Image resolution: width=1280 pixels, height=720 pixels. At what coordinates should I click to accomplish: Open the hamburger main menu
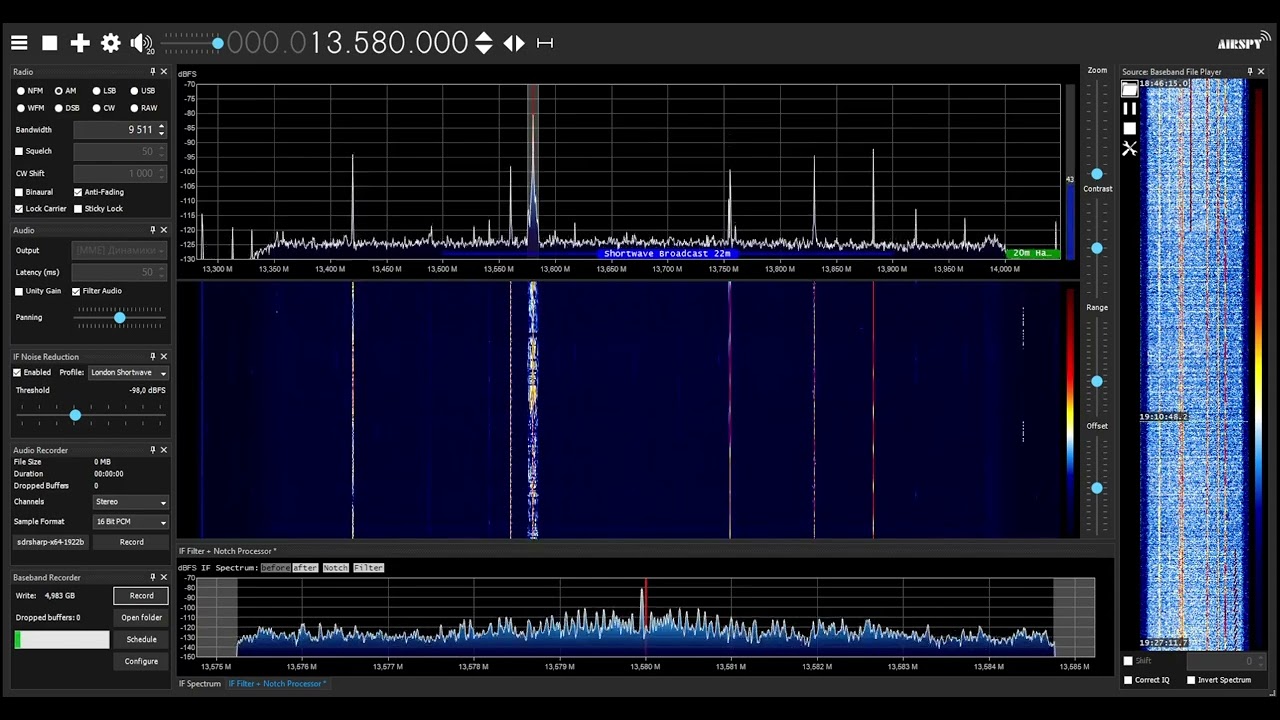(x=19, y=43)
